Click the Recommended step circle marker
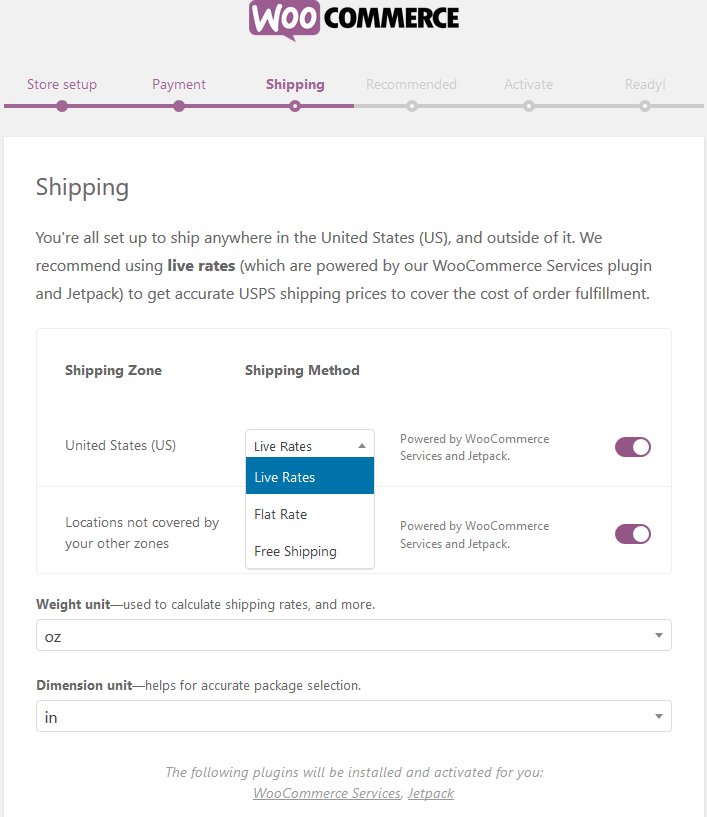707x817 pixels. tap(411, 104)
